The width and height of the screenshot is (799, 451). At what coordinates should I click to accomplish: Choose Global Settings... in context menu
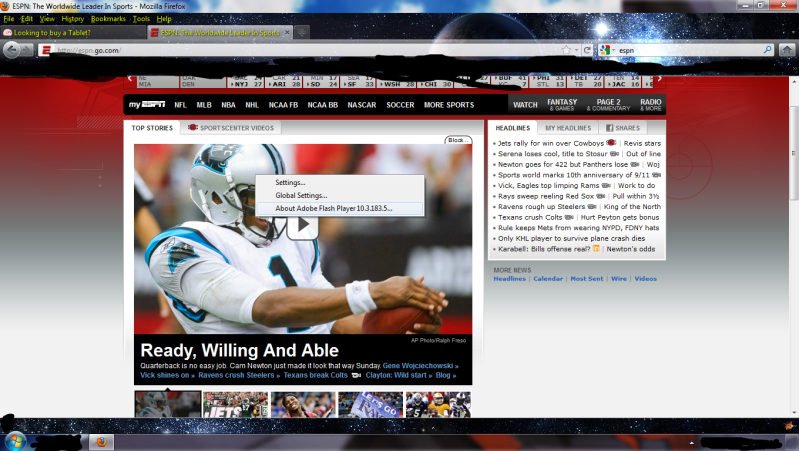[339, 195]
